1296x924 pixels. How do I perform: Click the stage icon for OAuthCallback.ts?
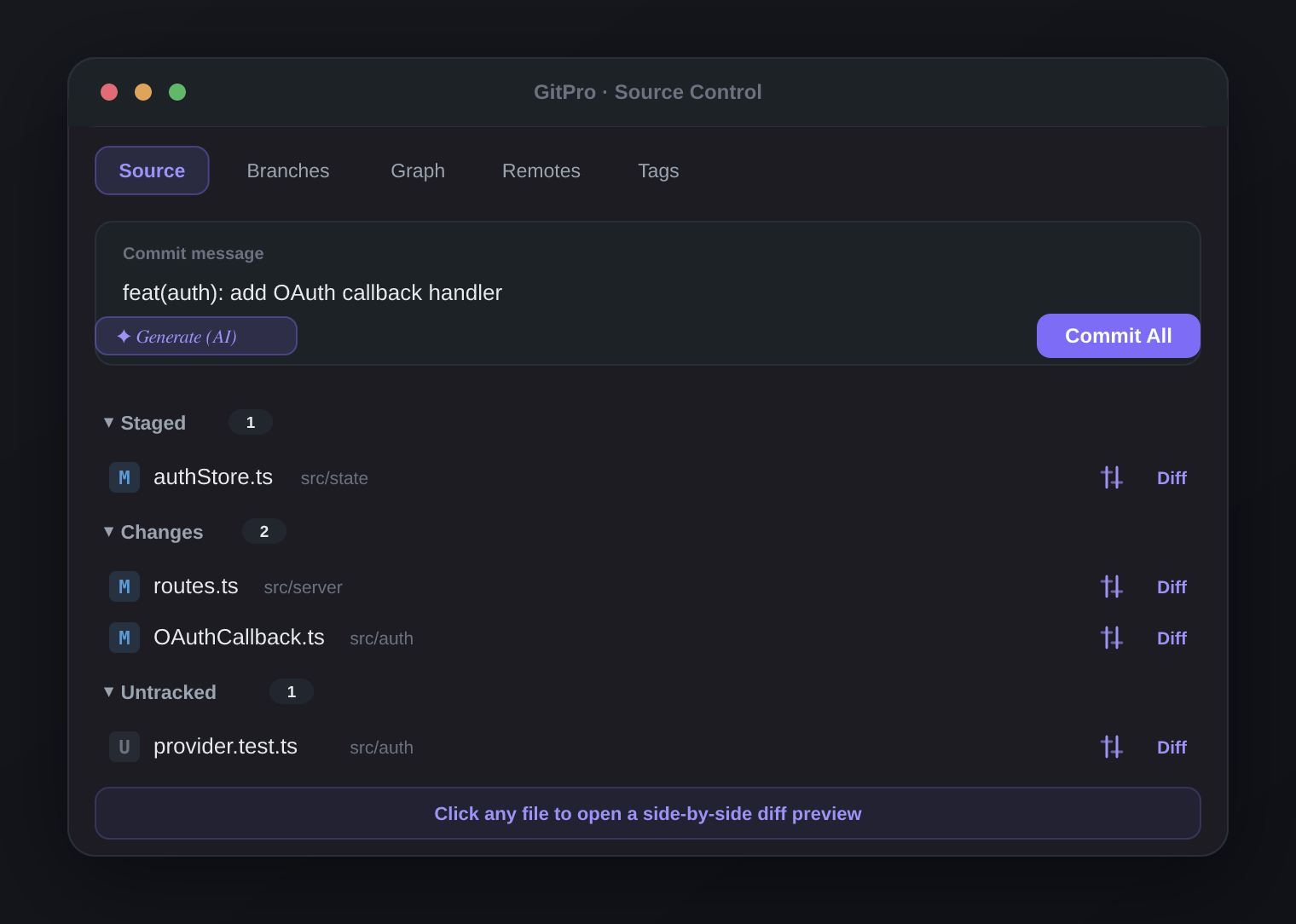tap(1112, 638)
